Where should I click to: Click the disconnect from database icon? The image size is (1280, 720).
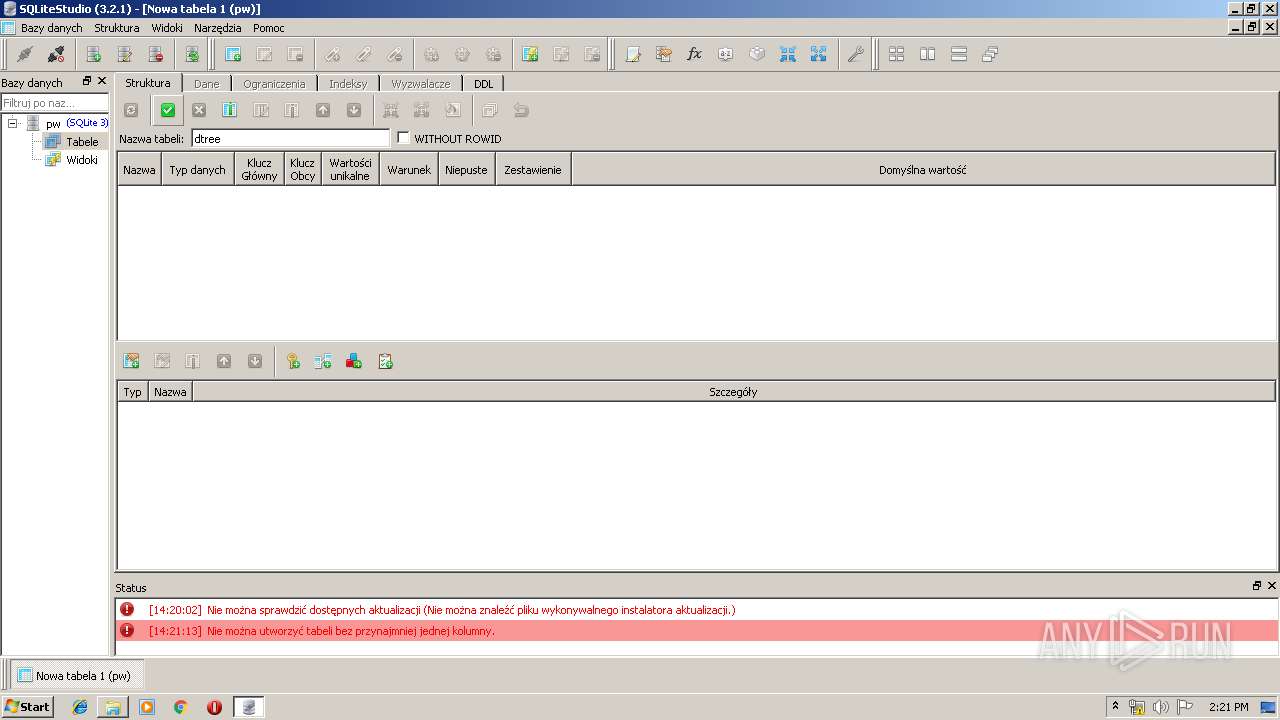(x=56, y=54)
